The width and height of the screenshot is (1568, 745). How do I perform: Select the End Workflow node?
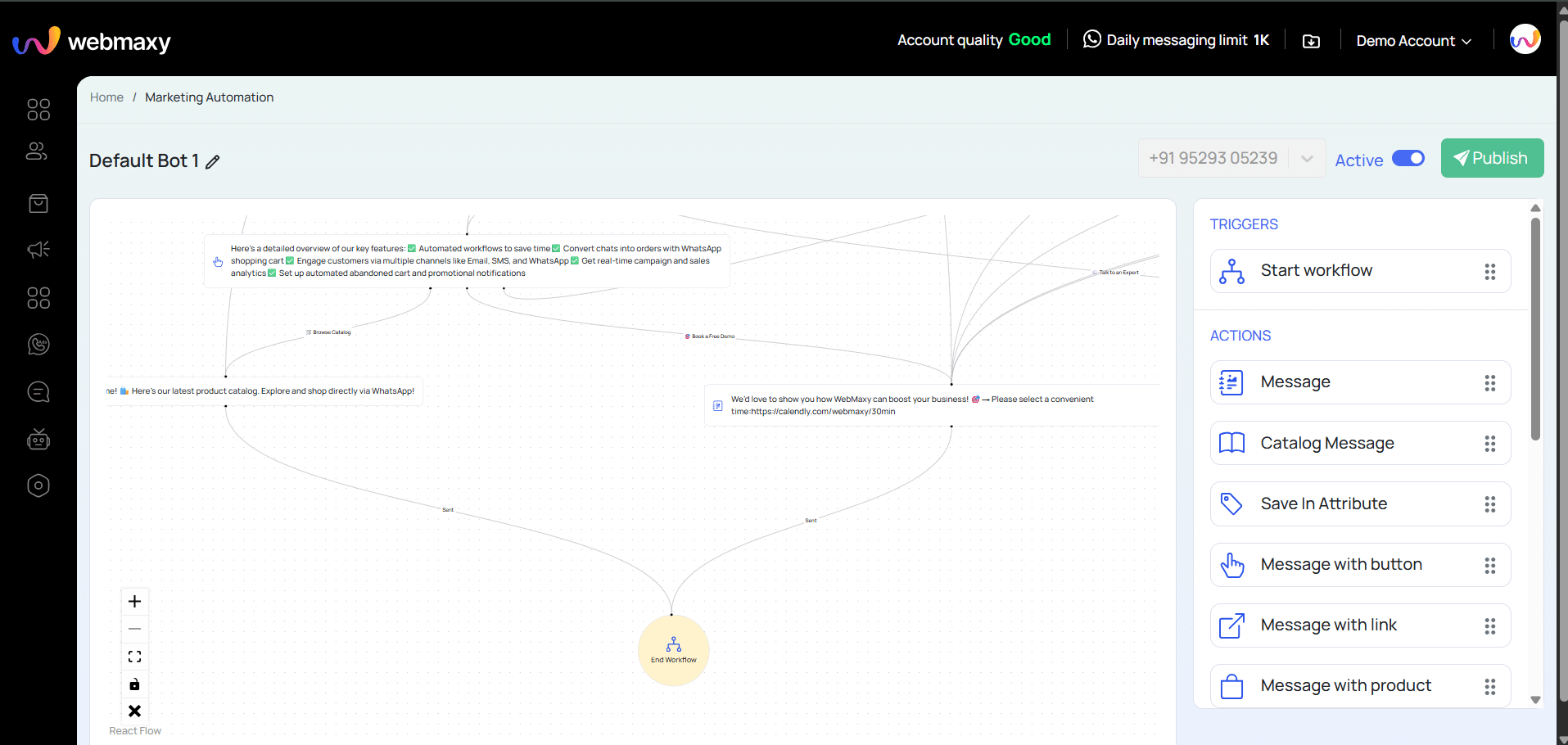click(674, 651)
